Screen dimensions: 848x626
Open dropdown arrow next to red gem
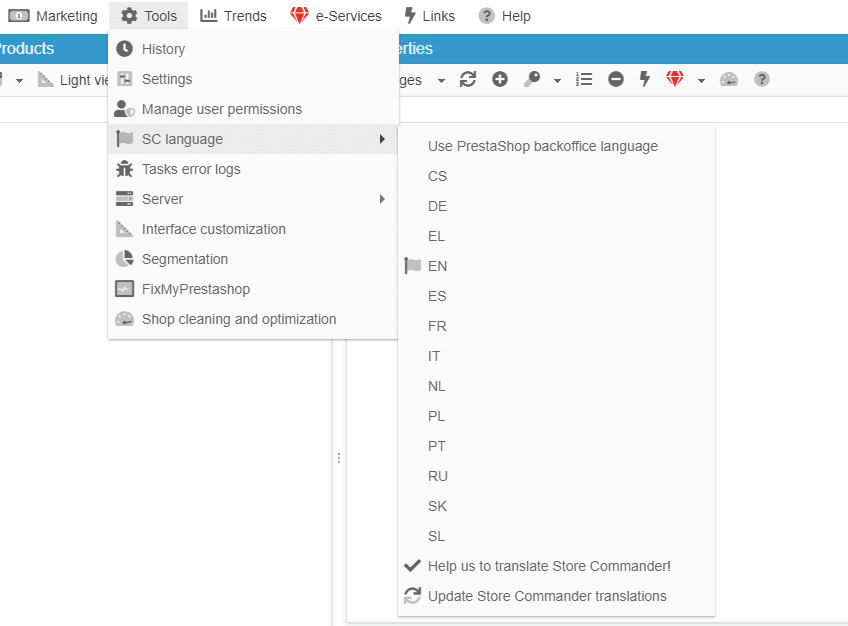click(x=701, y=81)
